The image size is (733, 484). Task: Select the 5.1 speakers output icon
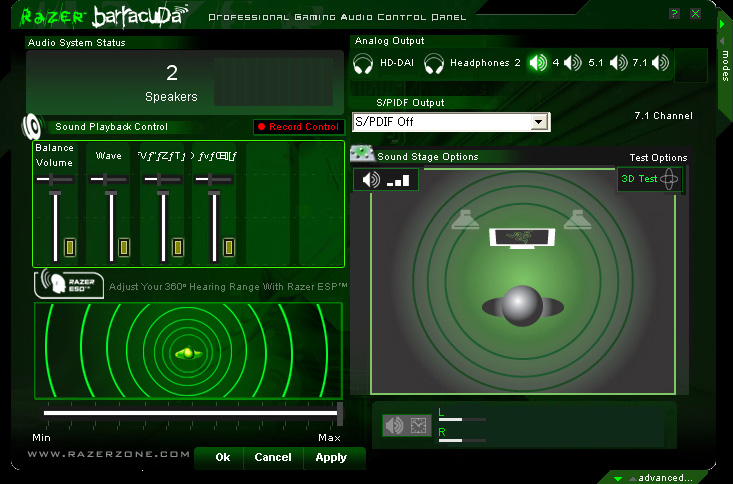coord(618,63)
